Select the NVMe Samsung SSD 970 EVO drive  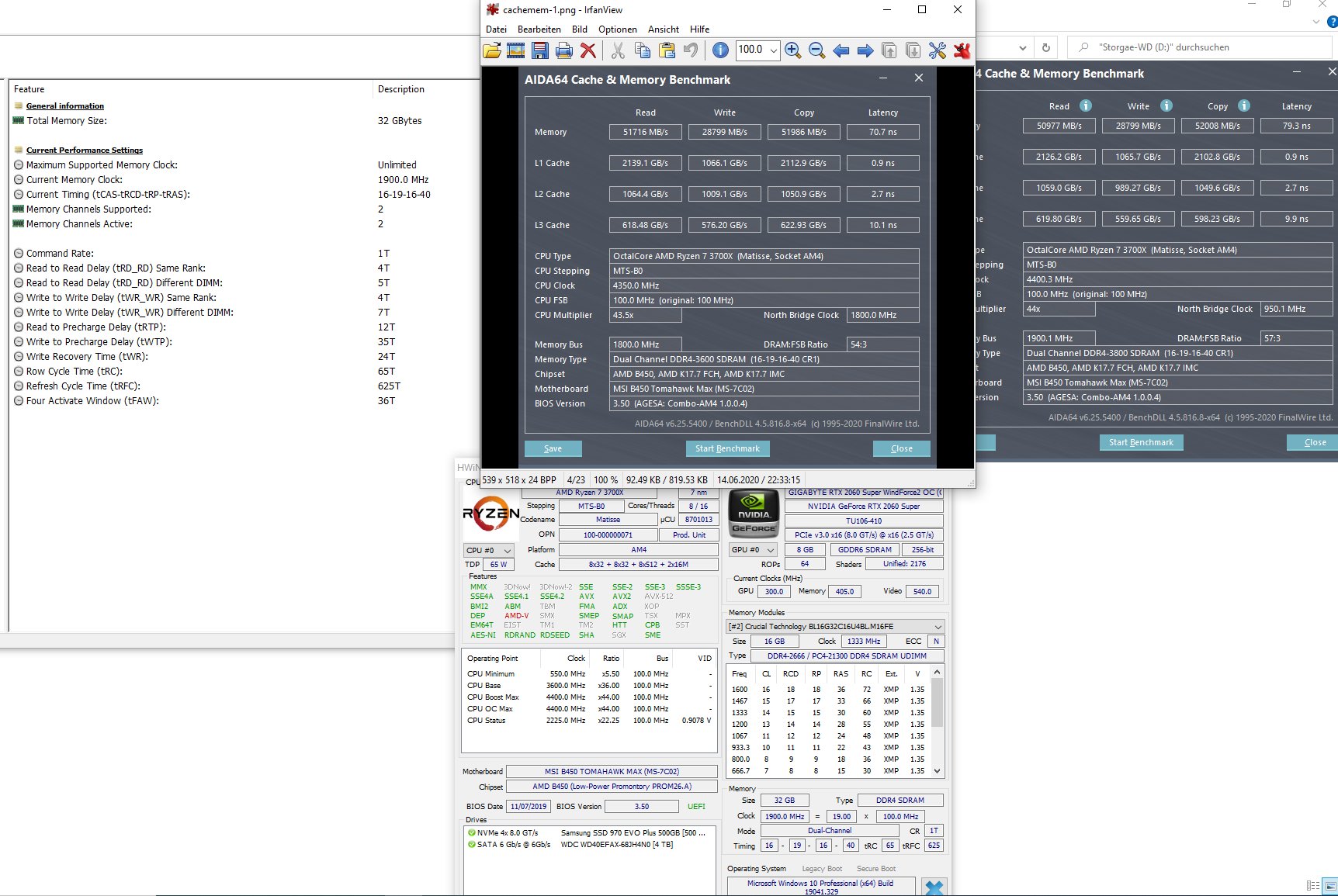[588, 833]
